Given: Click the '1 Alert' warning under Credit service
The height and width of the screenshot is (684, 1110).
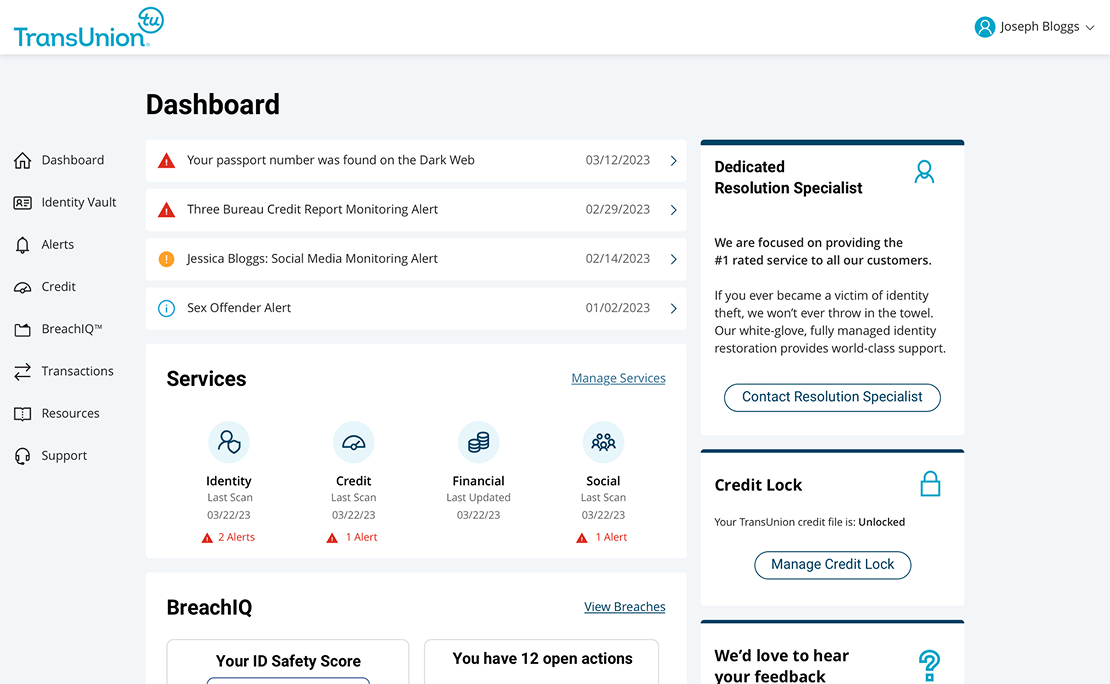Looking at the screenshot, I should tap(352, 537).
